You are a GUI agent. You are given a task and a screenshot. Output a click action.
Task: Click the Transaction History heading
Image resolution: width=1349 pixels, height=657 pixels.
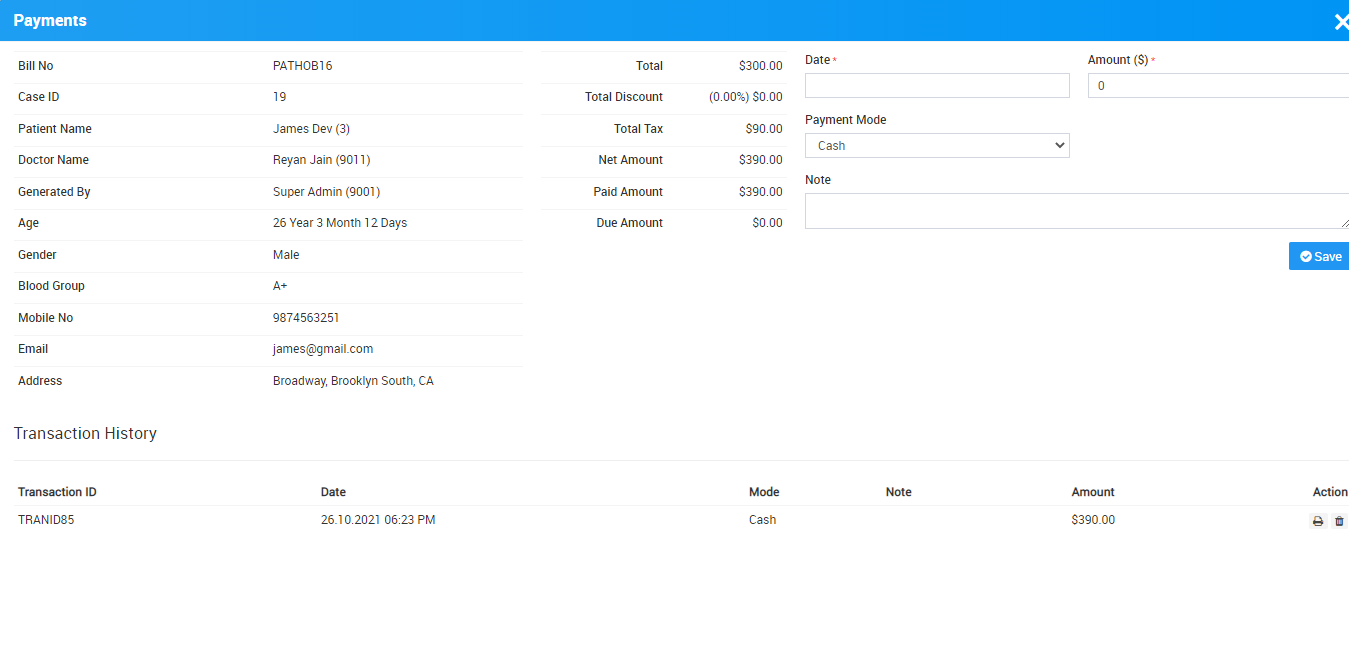click(x=85, y=434)
